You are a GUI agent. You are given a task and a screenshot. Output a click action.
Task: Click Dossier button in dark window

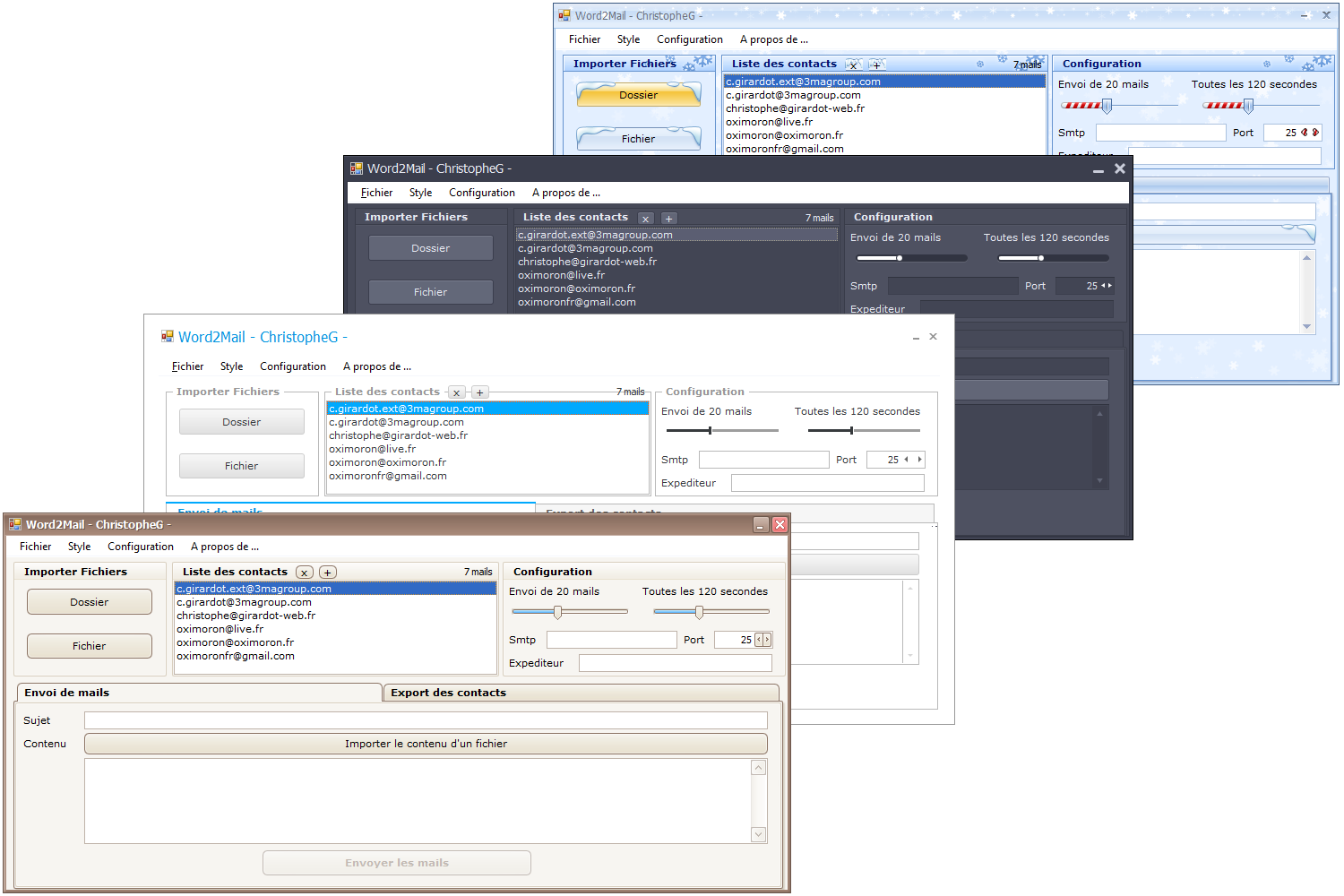431,248
